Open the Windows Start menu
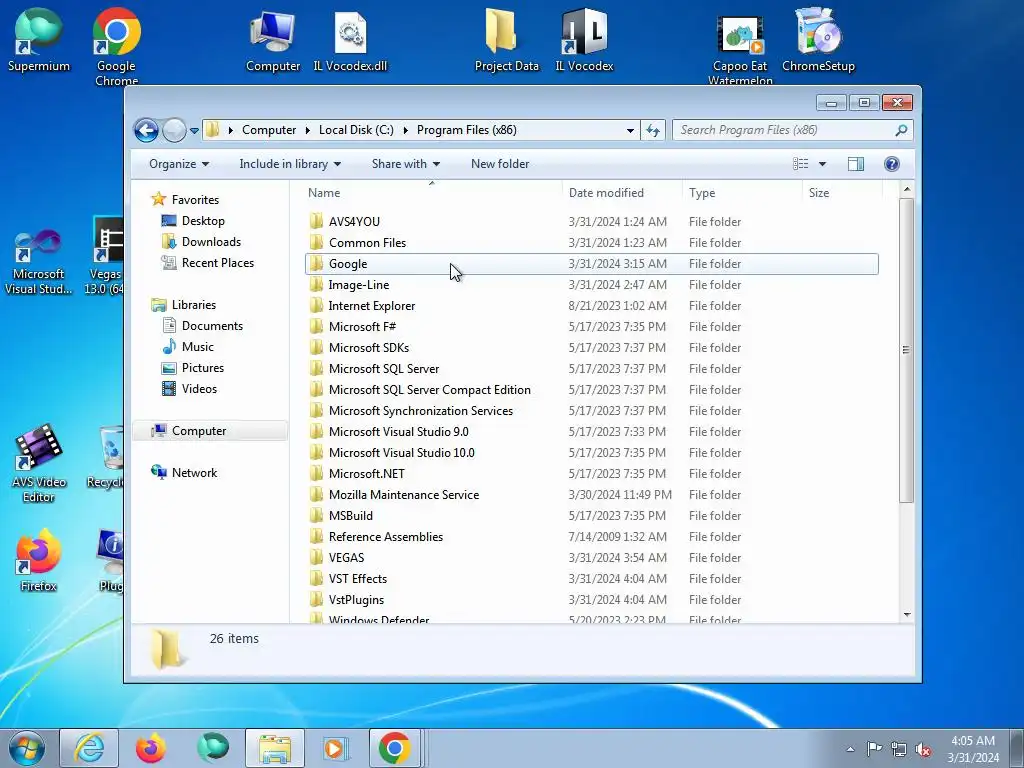The height and width of the screenshot is (768, 1024). (27, 748)
